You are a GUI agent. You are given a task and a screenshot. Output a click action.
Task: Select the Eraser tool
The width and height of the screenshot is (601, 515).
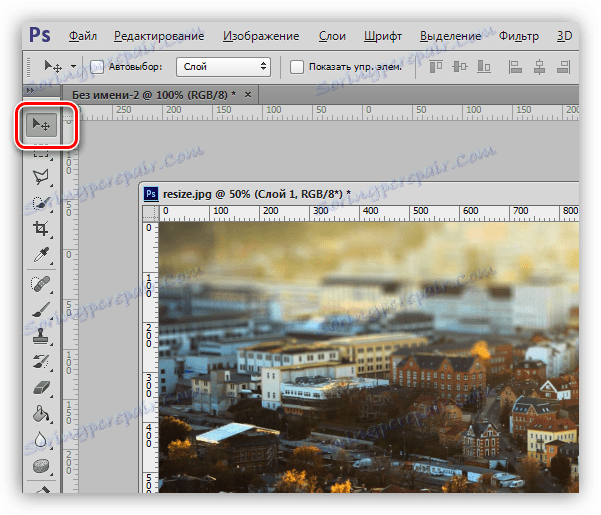click(41, 388)
